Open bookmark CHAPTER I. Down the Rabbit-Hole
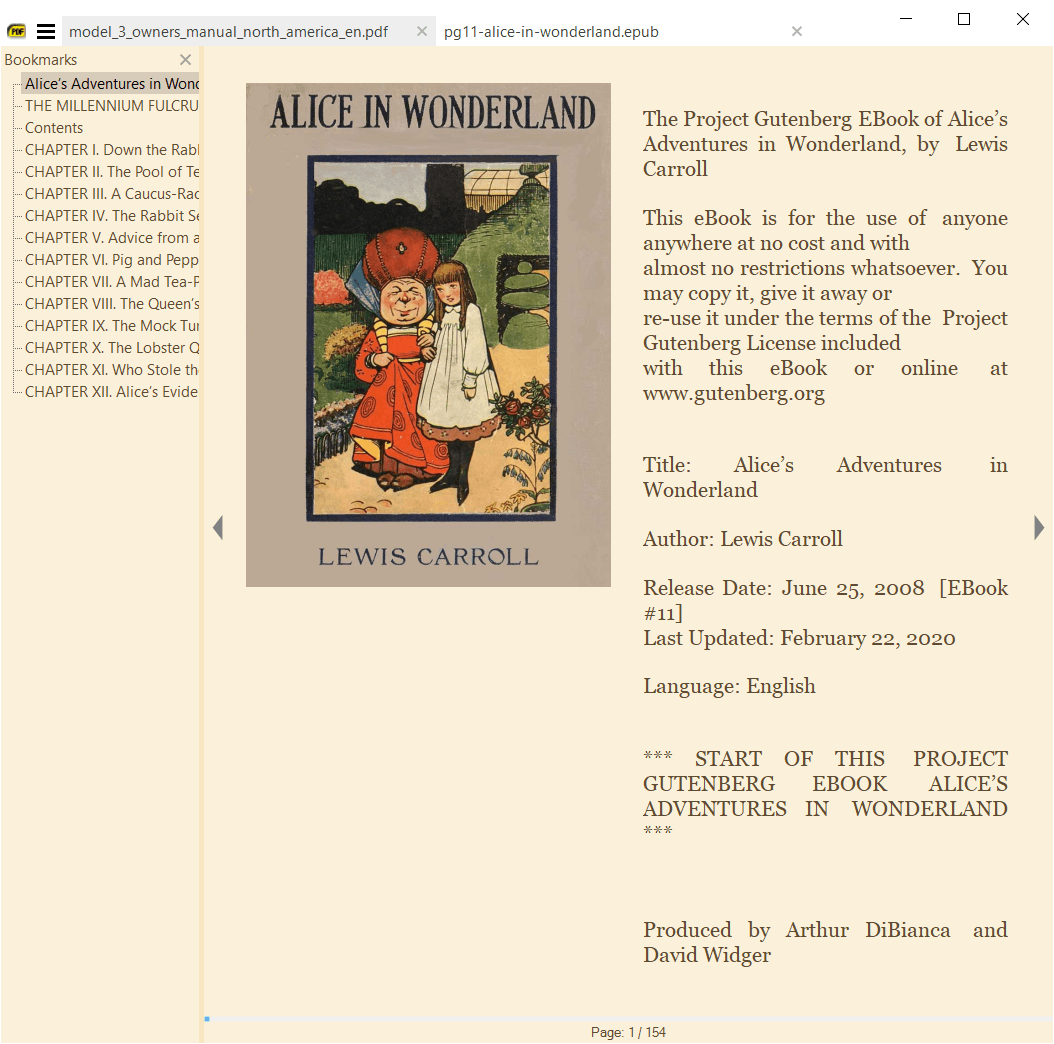This screenshot has width=1054, height=1044. point(112,150)
